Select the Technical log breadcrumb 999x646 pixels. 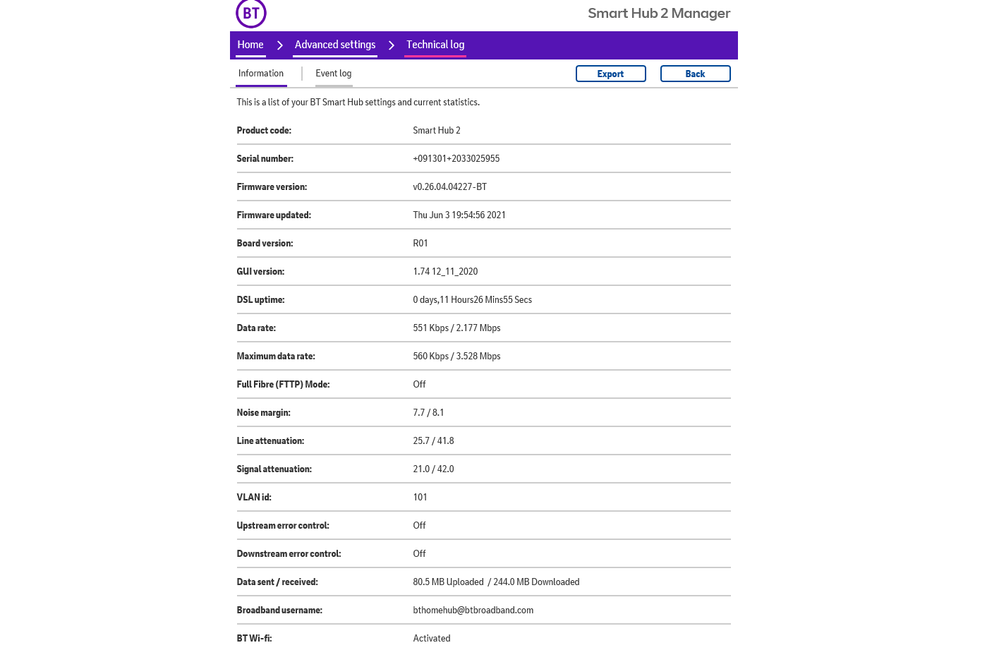(x=435, y=45)
